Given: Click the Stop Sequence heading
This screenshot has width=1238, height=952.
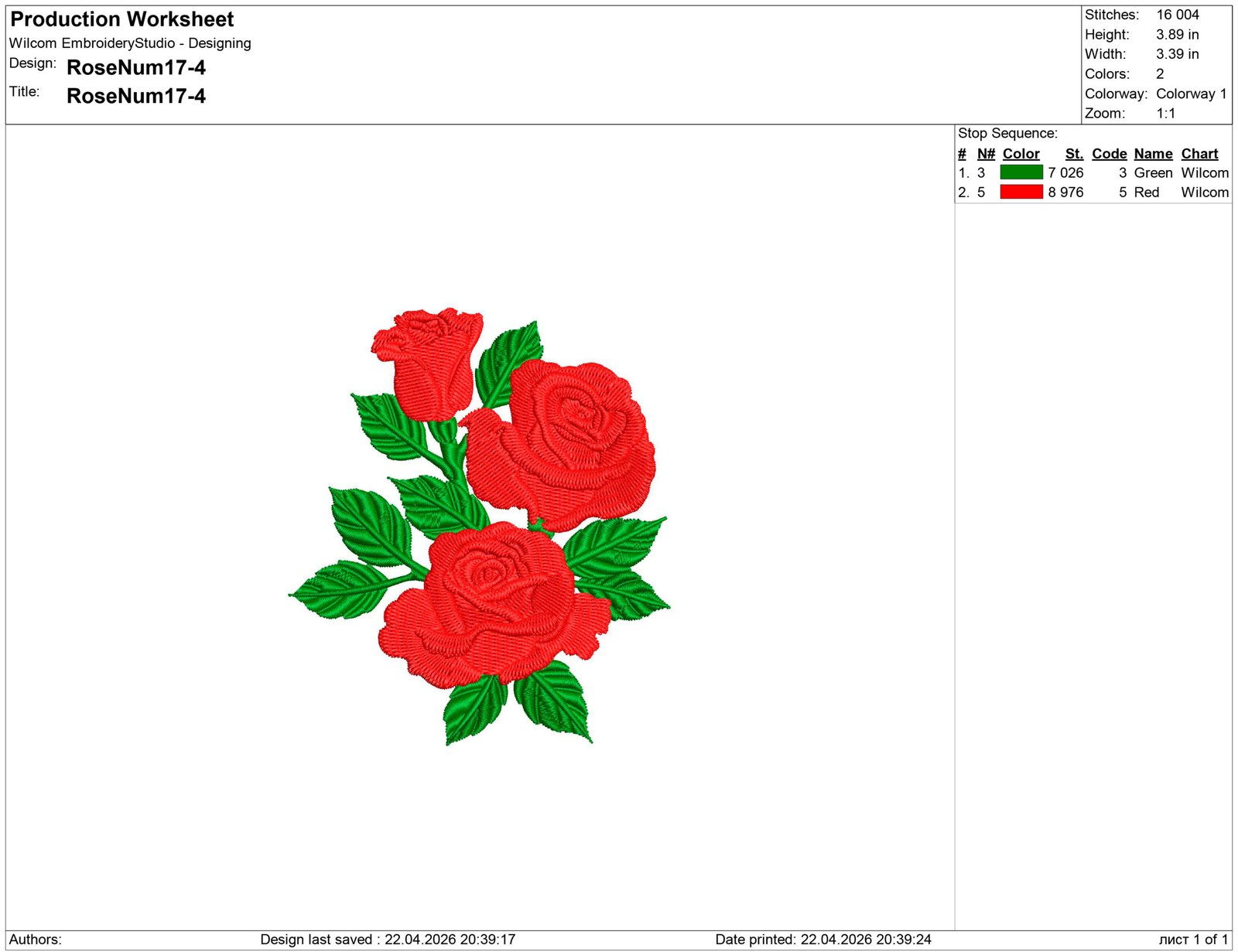Looking at the screenshot, I should [1007, 133].
